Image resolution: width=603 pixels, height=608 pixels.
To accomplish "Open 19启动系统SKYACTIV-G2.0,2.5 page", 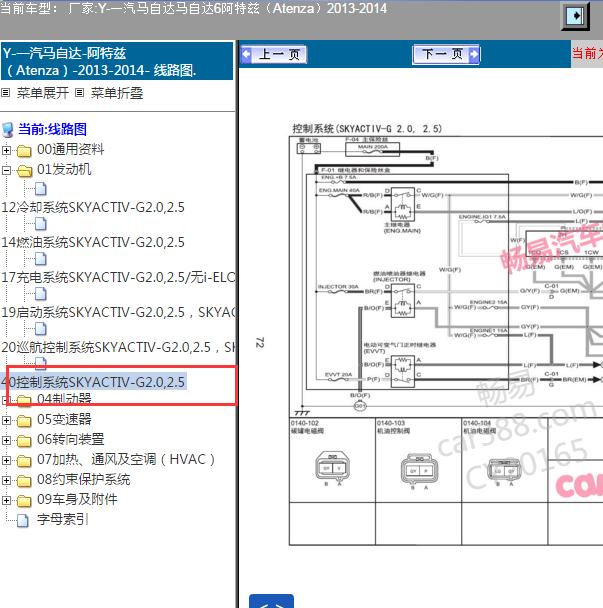I will click(x=118, y=312).
